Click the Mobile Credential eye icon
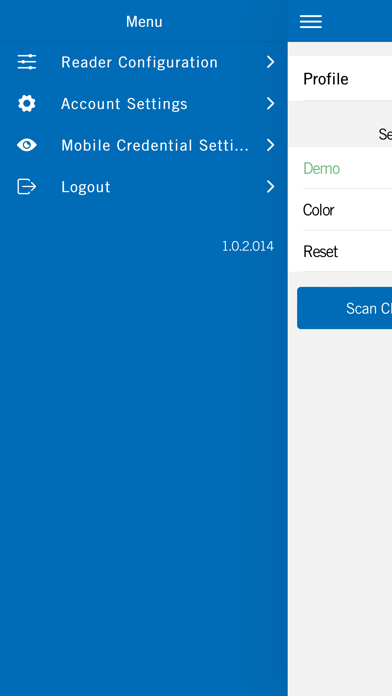This screenshot has width=392, height=696. pyautogui.click(x=27, y=145)
